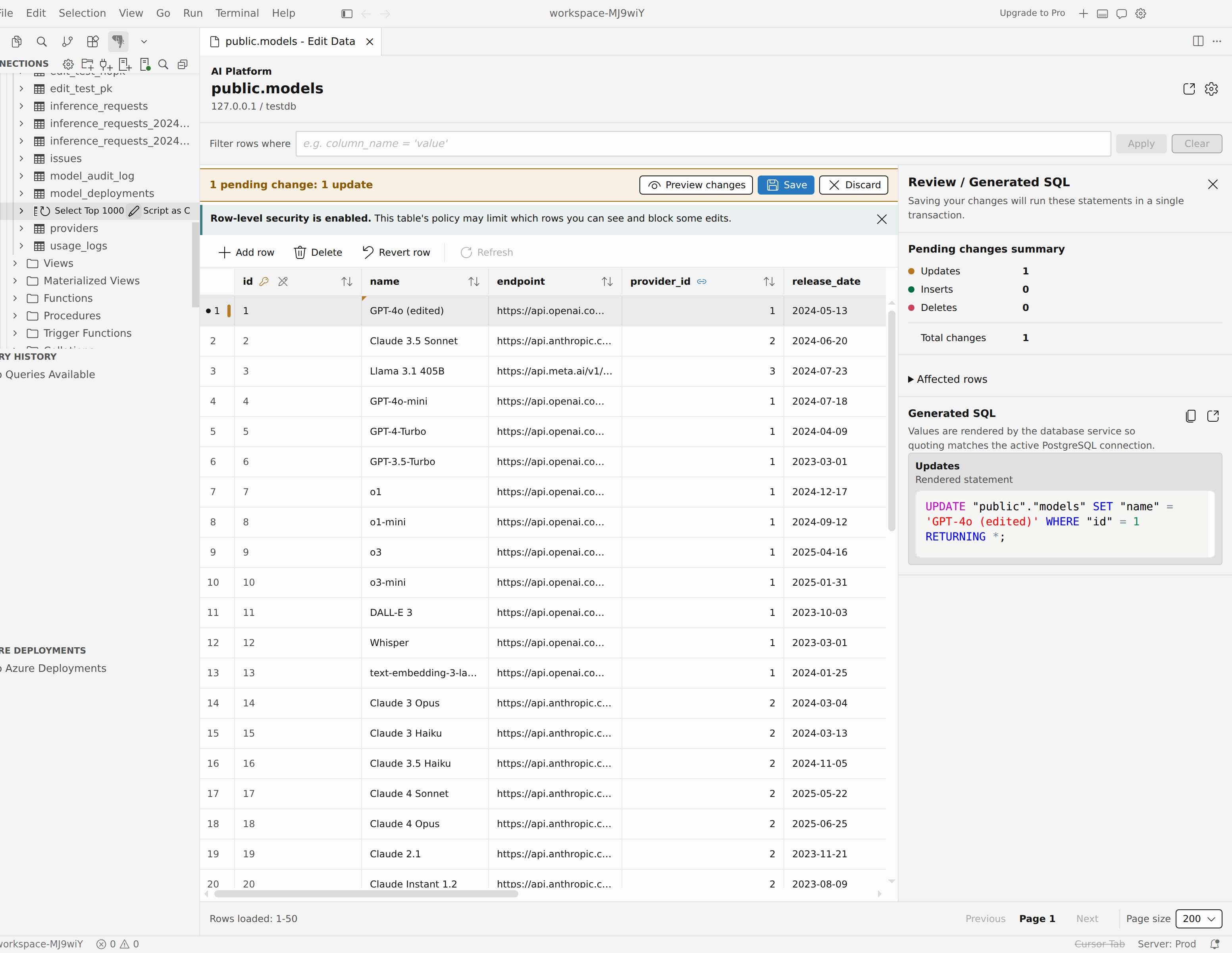The width and height of the screenshot is (1232, 953).
Task: Sort by the provider_id column
Action: coord(769,282)
